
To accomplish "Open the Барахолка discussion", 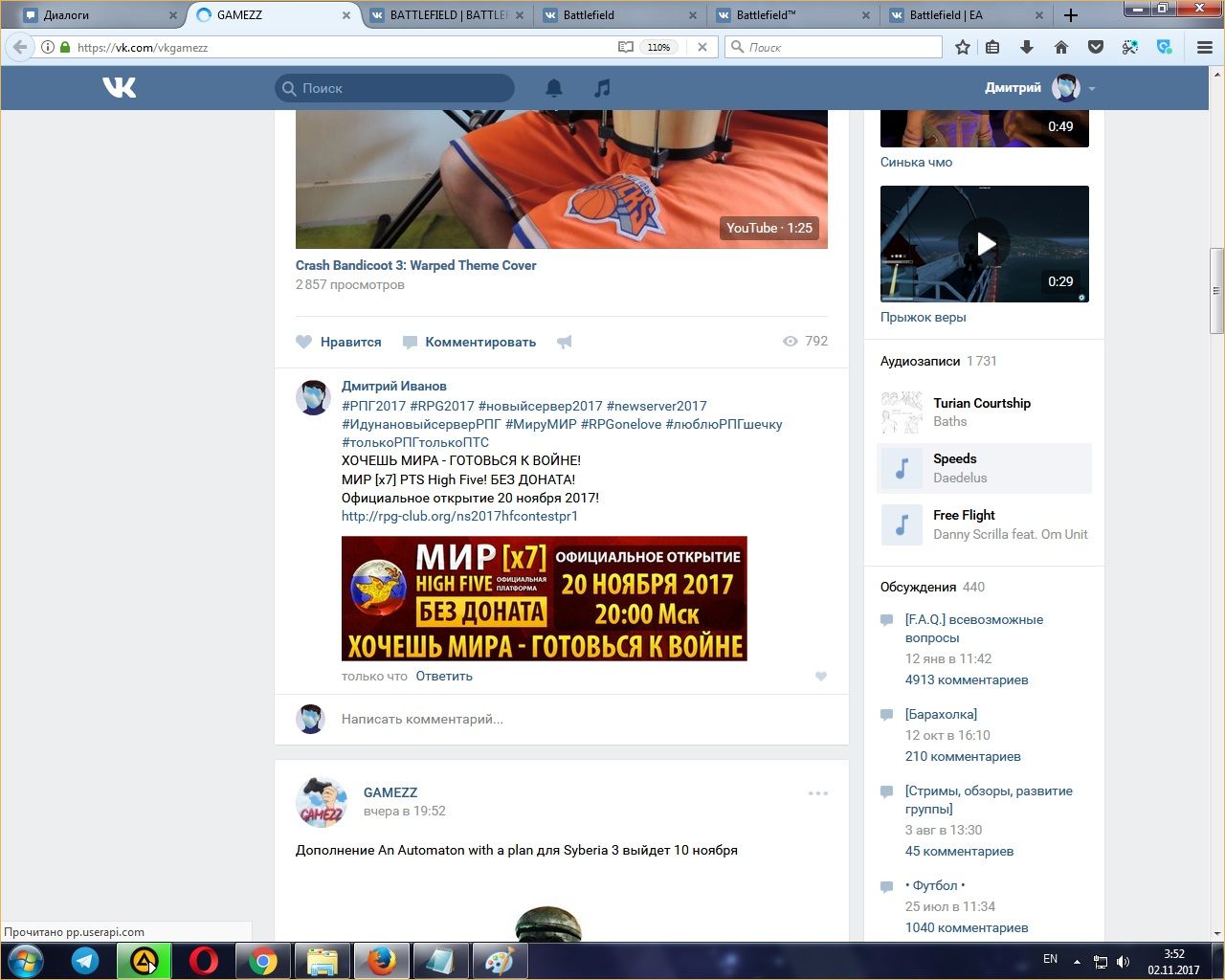I will tap(942, 714).
